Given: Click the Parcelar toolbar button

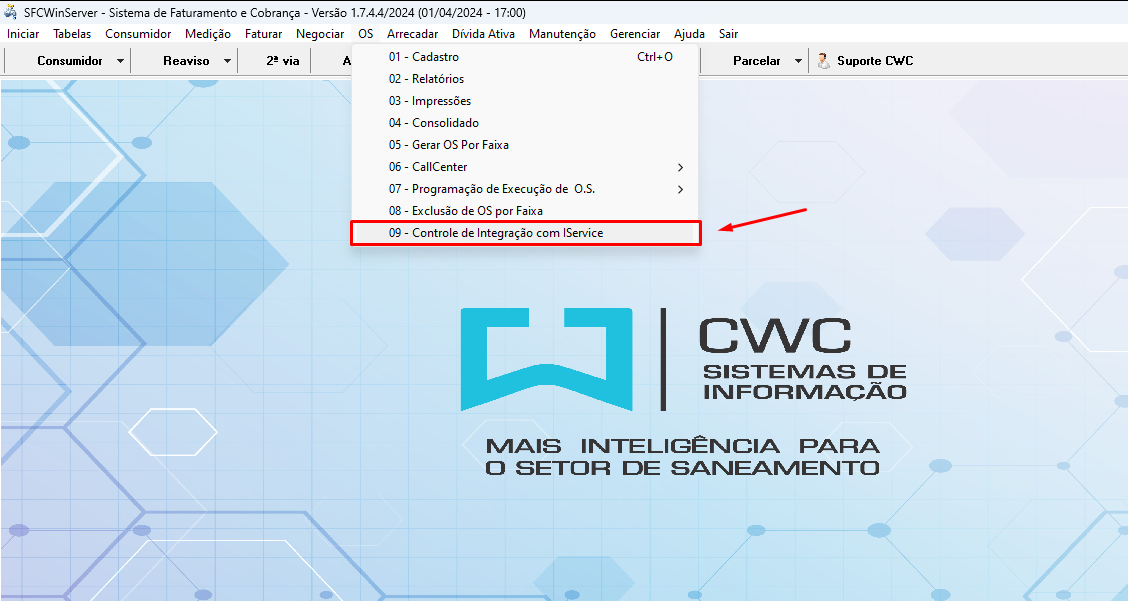Looking at the screenshot, I should tap(756, 61).
